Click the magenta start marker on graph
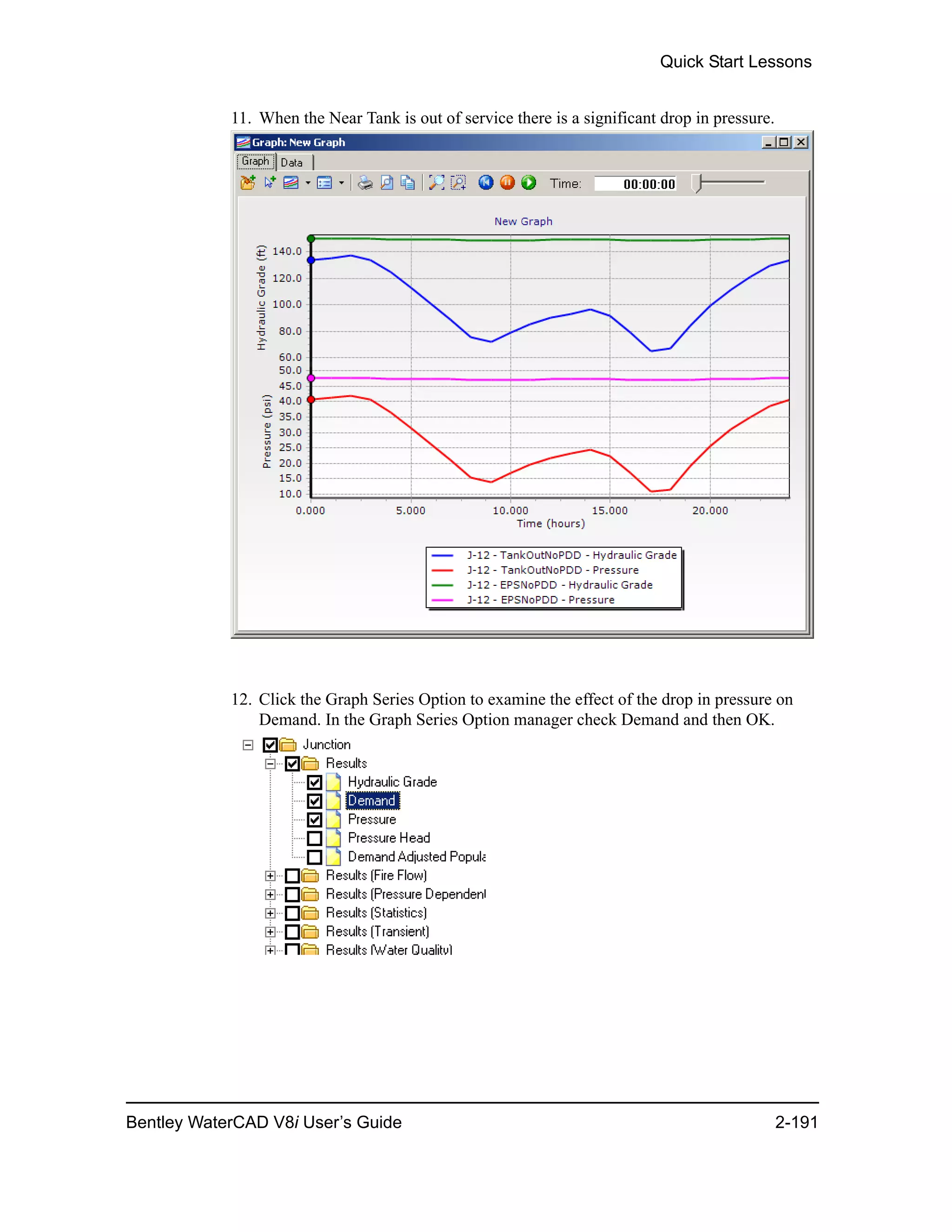The height and width of the screenshot is (1232, 952). [311, 378]
